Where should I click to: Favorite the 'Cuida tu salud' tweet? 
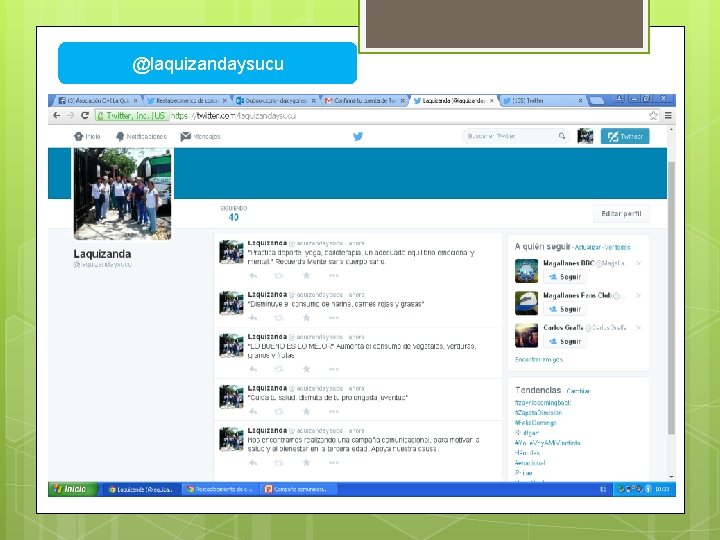(306, 411)
